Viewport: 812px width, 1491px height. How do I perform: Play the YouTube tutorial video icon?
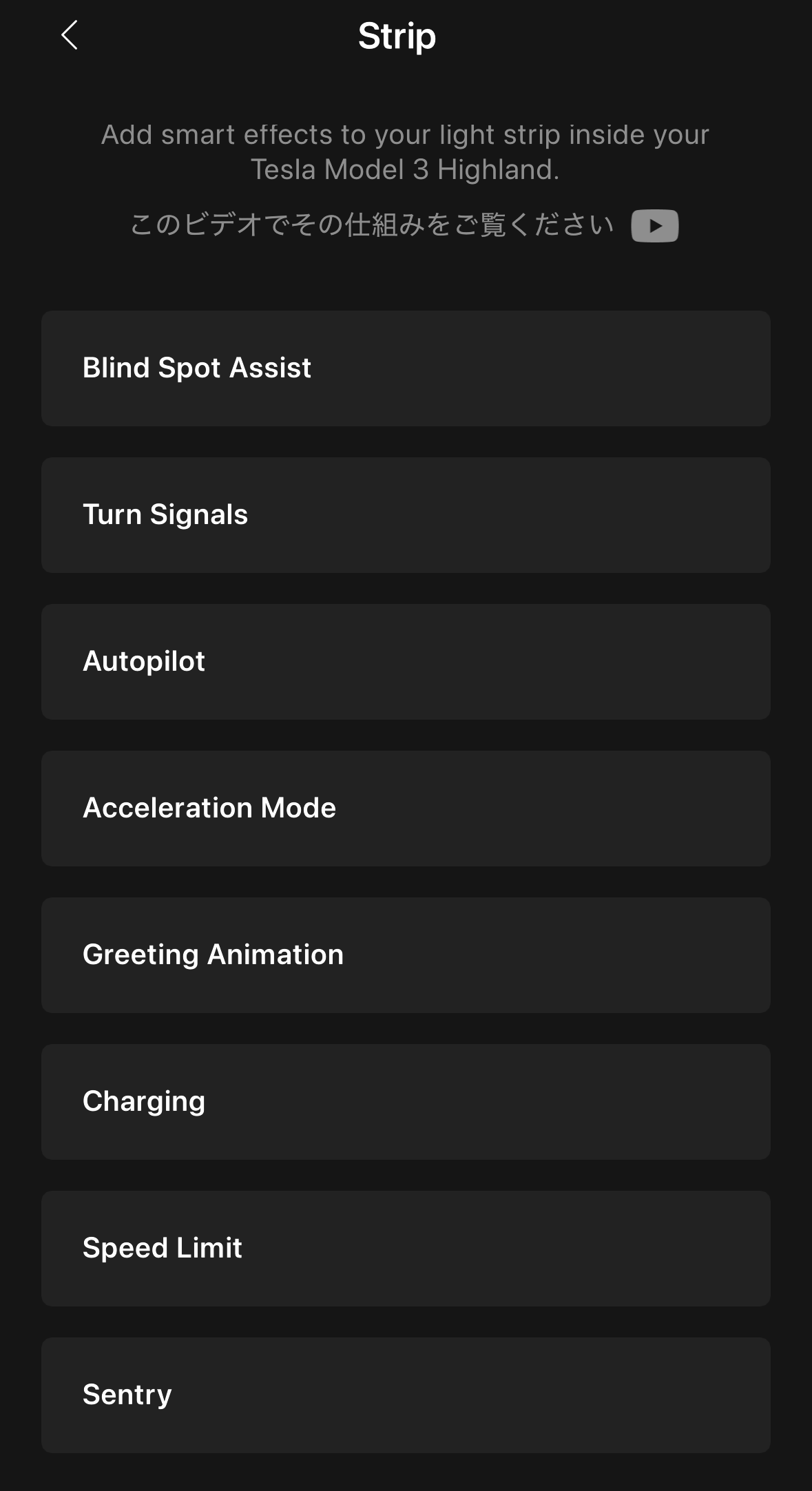[654, 226]
